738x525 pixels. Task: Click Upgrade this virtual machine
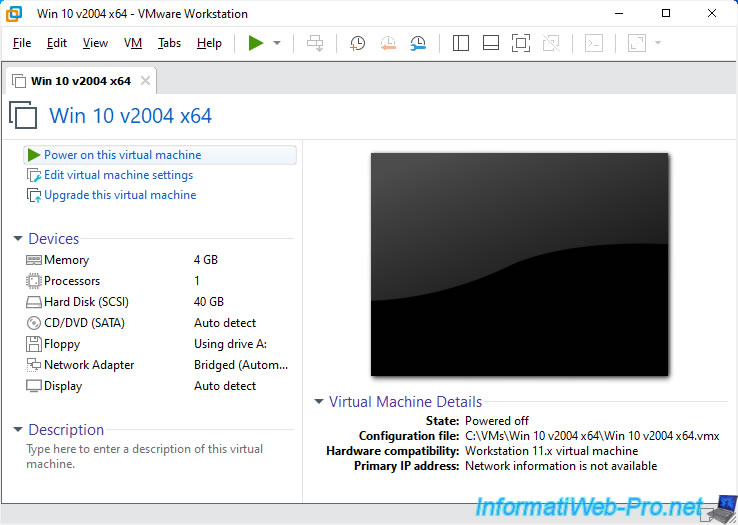click(x=120, y=195)
